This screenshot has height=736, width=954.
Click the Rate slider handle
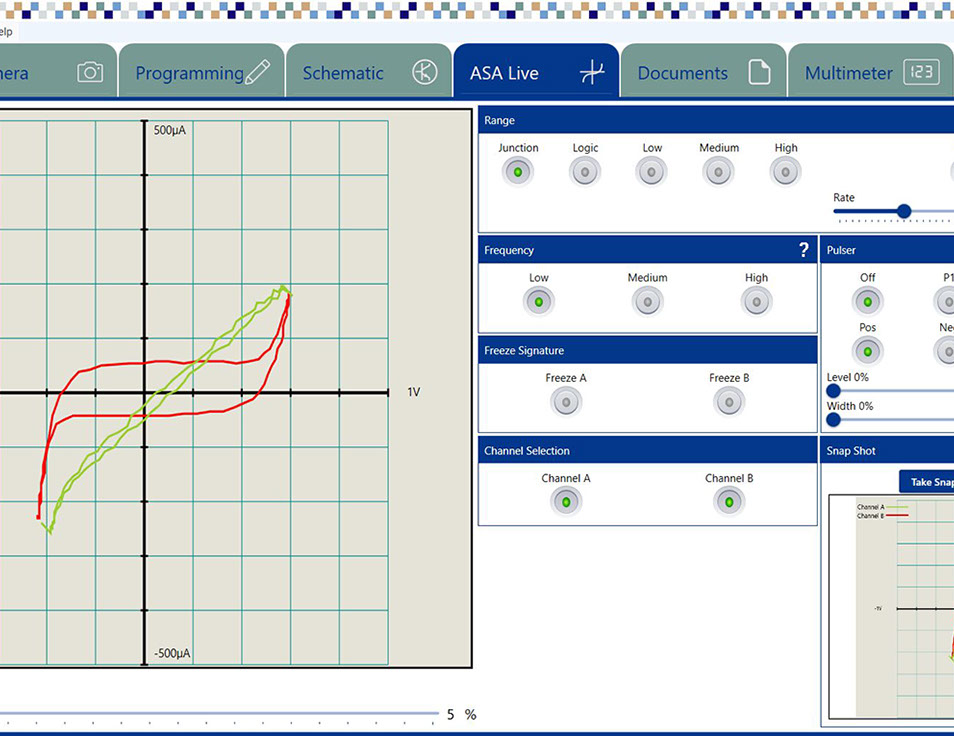pyautogui.click(x=904, y=211)
